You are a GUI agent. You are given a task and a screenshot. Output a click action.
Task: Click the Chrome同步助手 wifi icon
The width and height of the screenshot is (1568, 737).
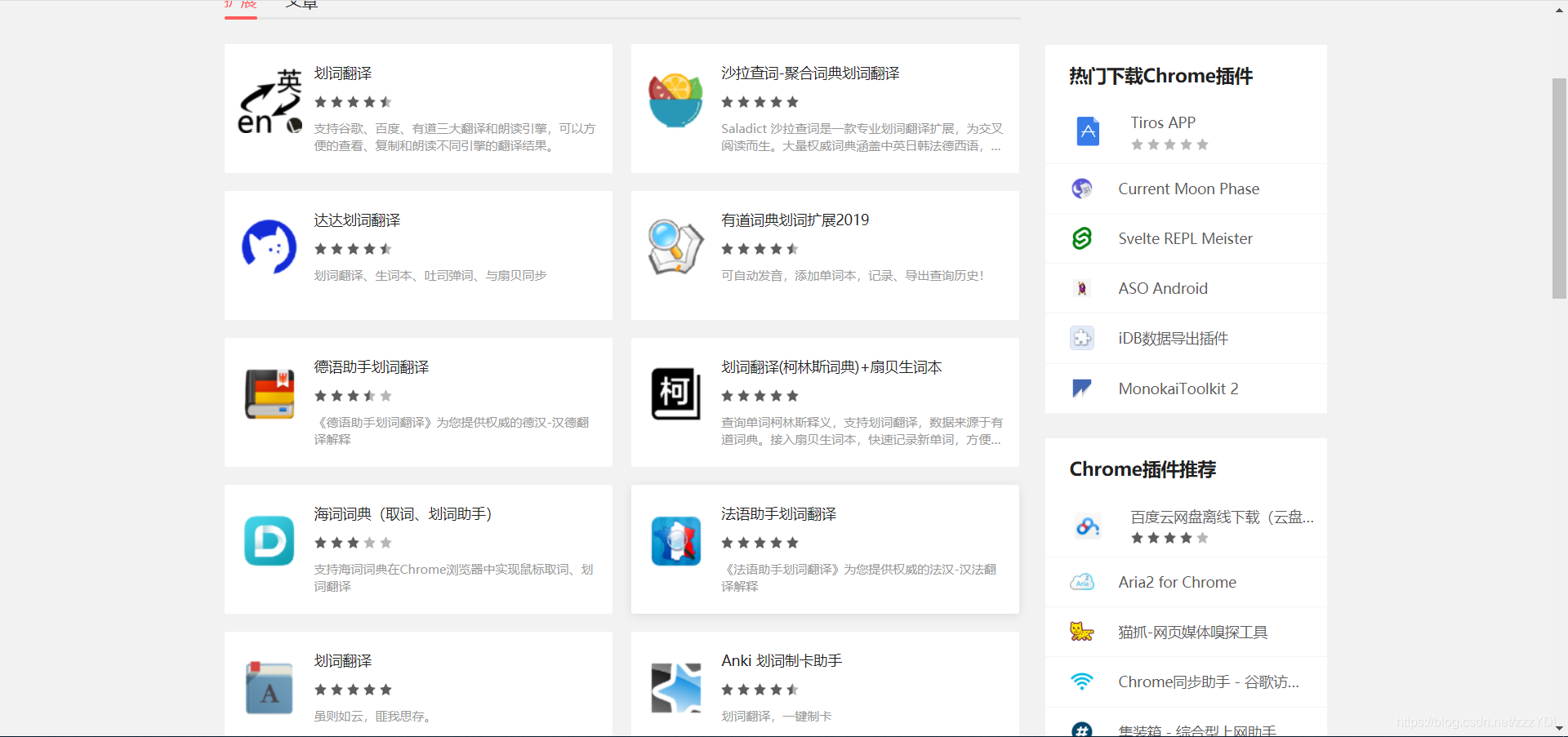(1082, 682)
